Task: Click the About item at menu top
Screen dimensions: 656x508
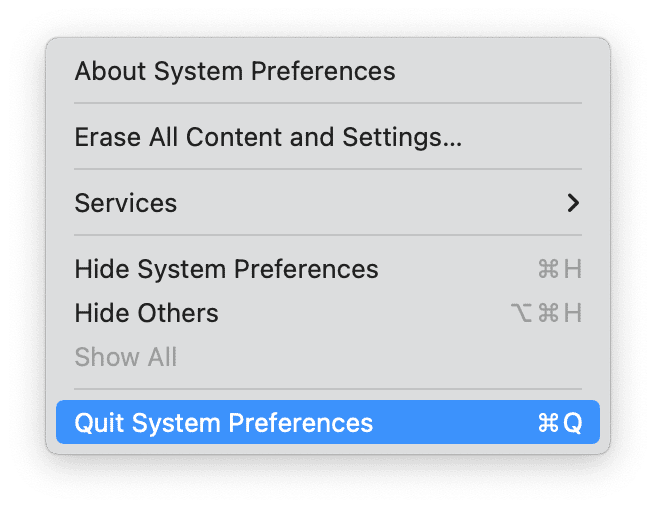Action: pyautogui.click(x=235, y=72)
